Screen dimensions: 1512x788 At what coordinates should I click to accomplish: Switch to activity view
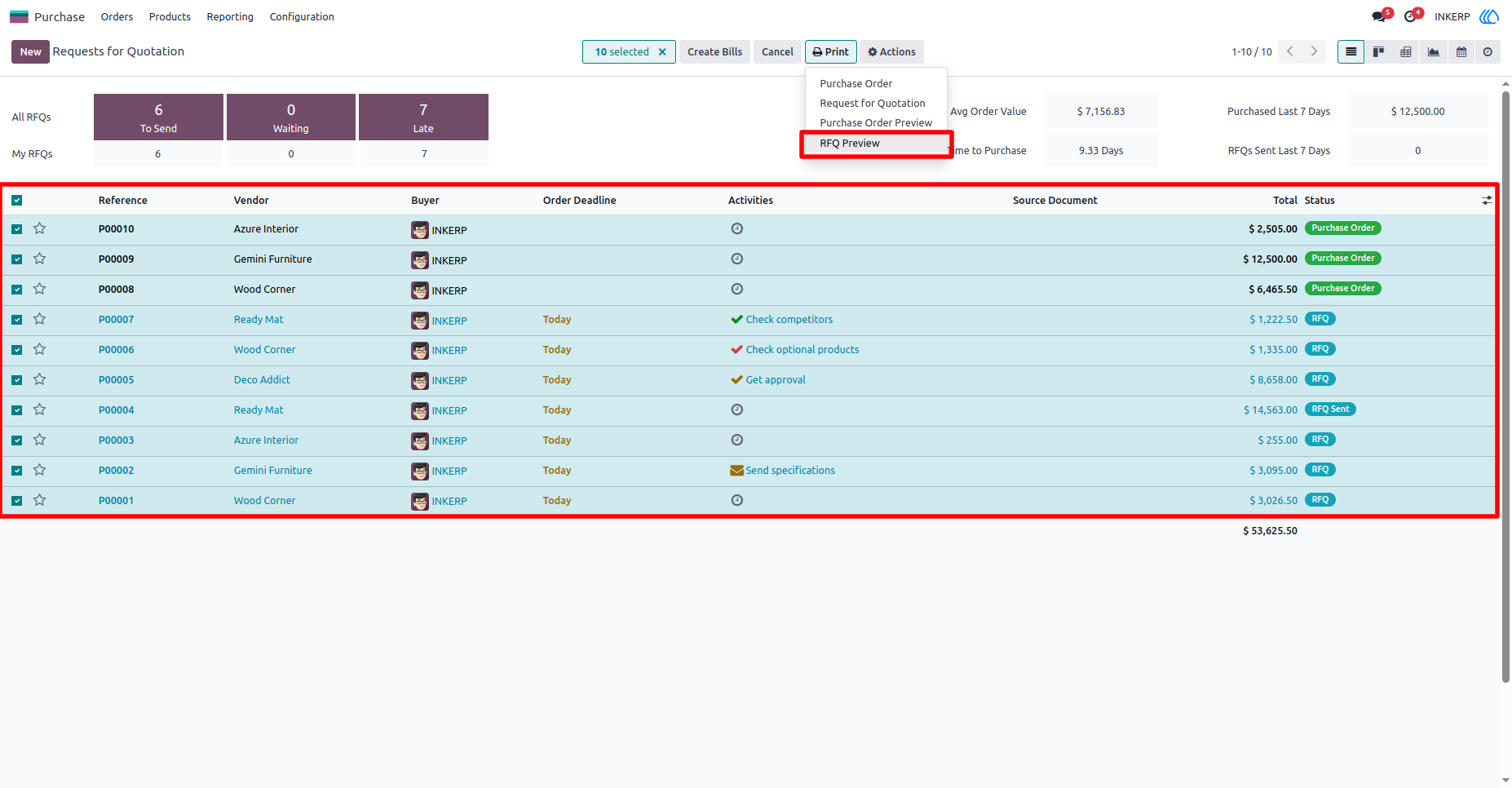point(1488,52)
